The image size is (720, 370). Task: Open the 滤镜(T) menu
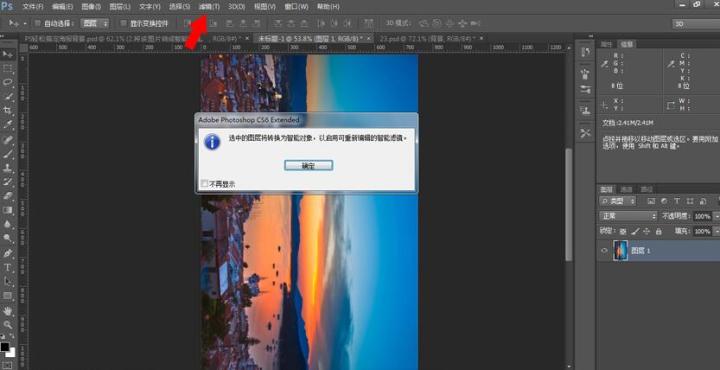(x=209, y=7)
